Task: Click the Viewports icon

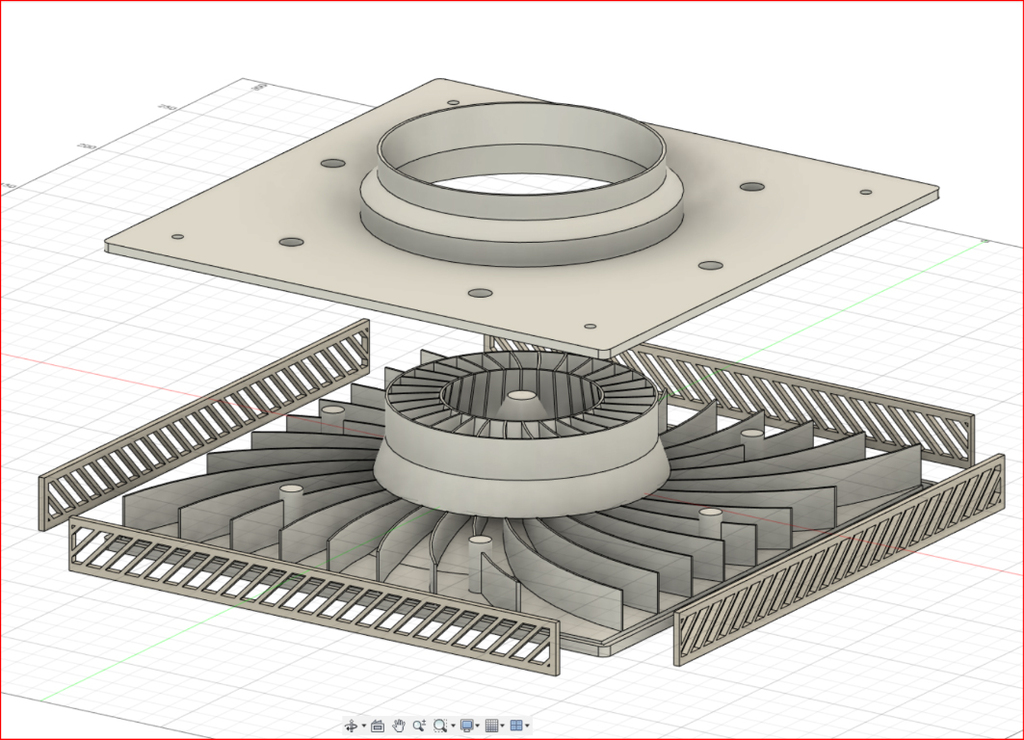Action: click(517, 726)
